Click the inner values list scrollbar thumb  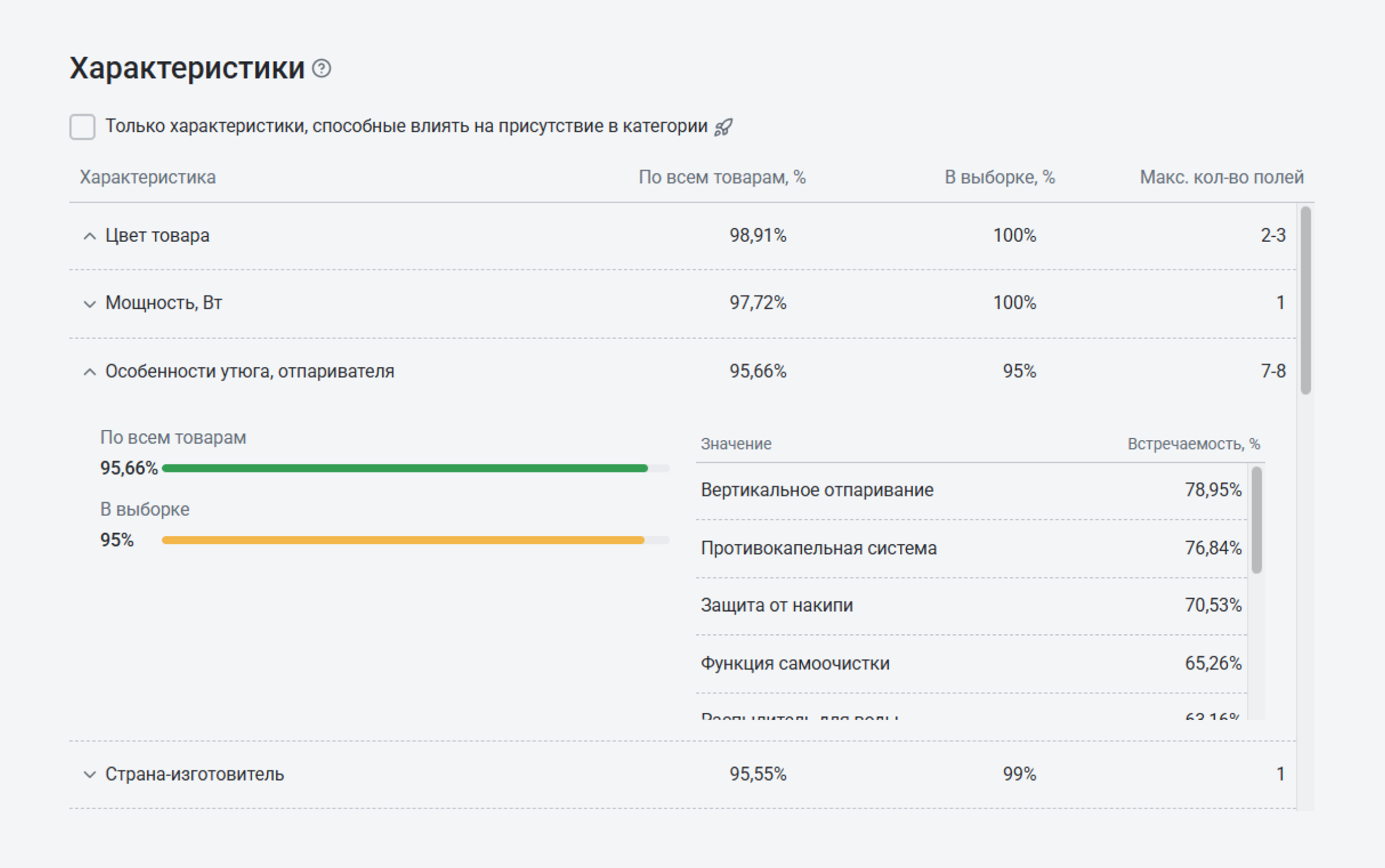pos(1256,520)
